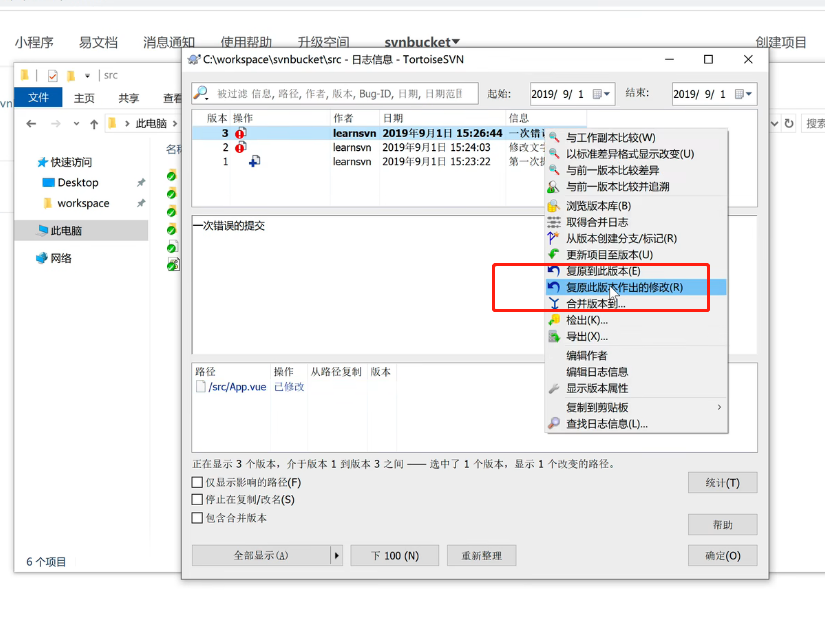Click the compare with working copy icon

(x=554, y=137)
